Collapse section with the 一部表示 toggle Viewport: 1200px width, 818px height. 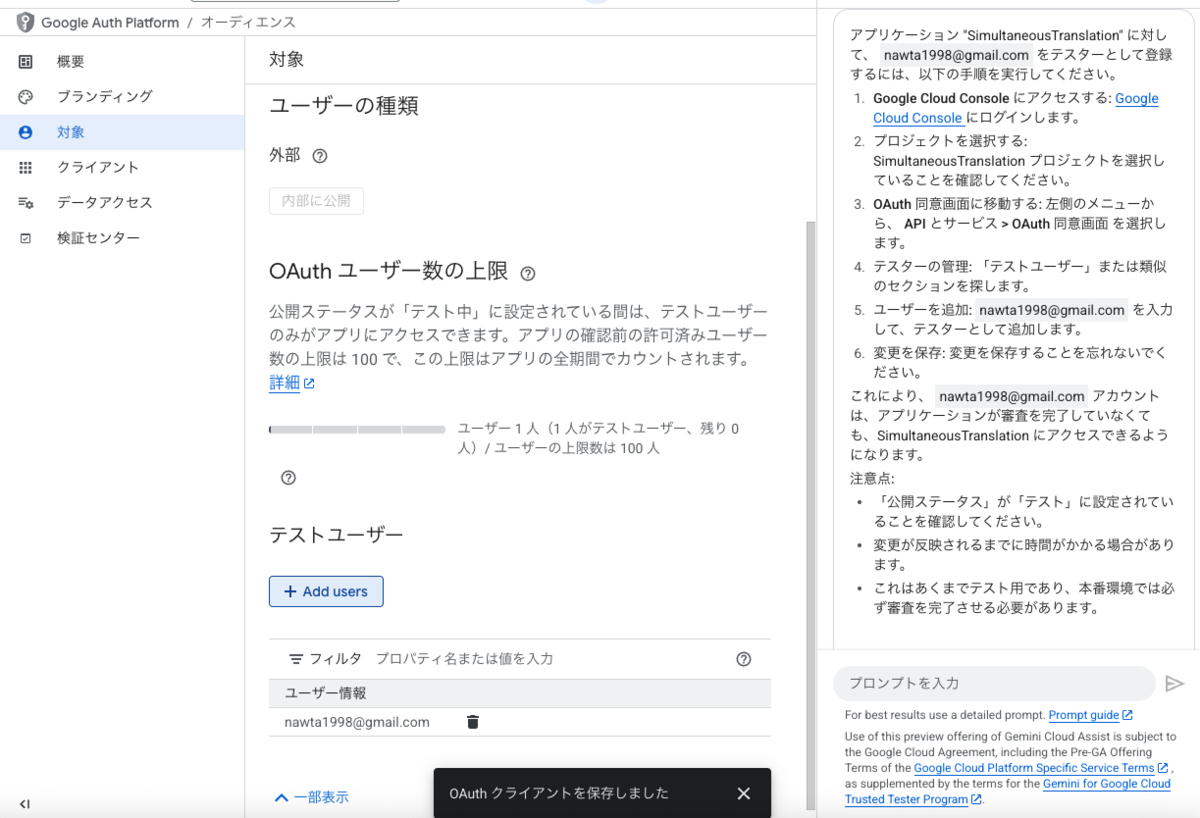point(311,797)
